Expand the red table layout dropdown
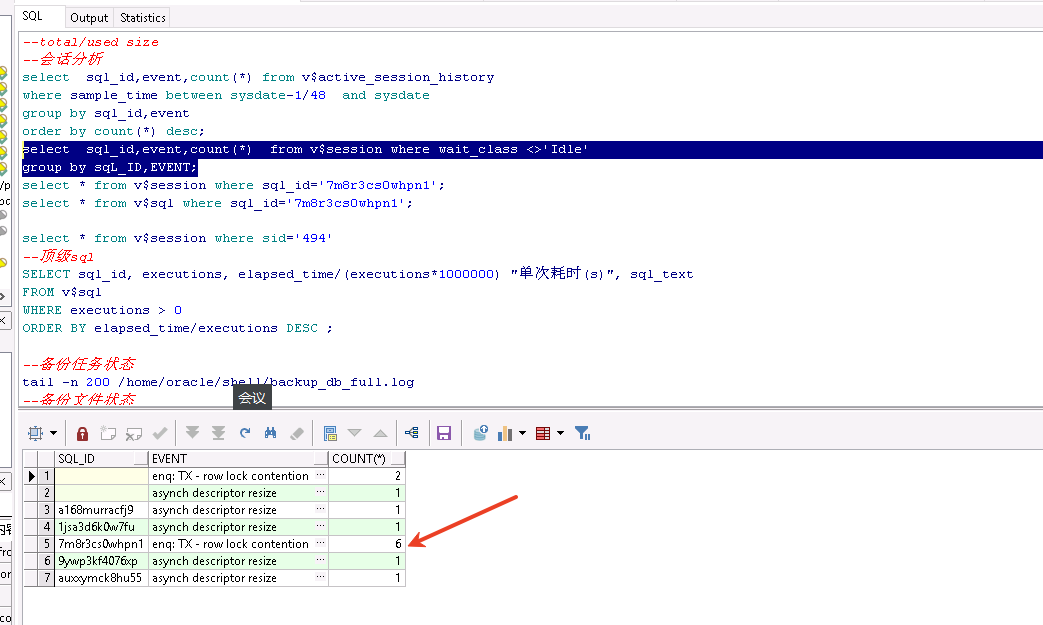This screenshot has height=625, width=1043. [560, 433]
